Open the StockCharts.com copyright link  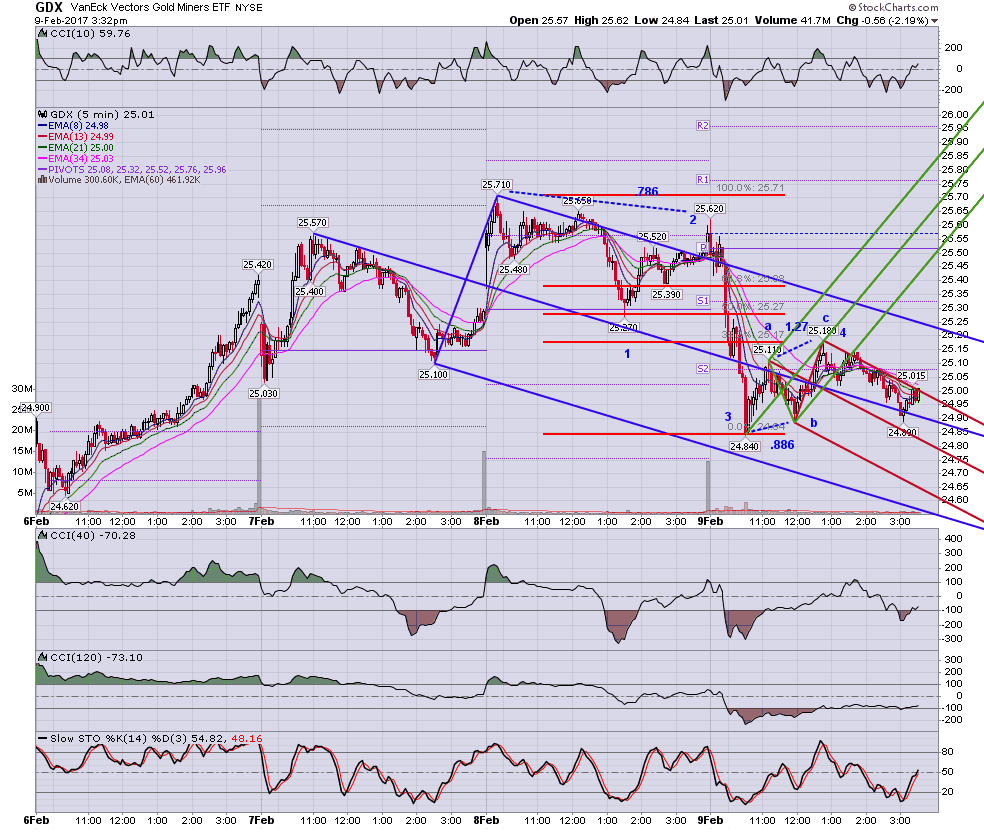click(x=893, y=8)
